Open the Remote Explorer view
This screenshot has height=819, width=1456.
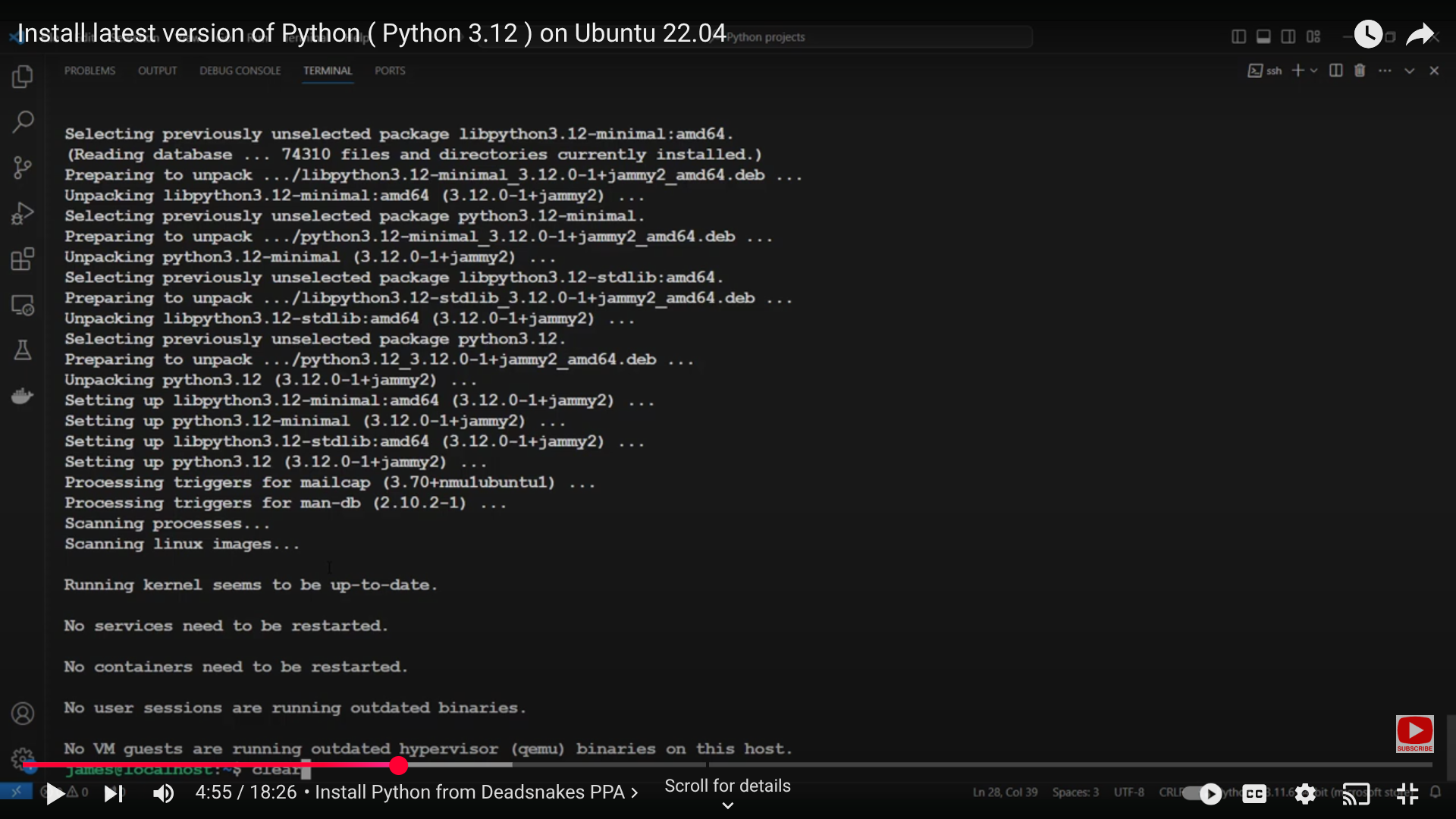click(23, 305)
